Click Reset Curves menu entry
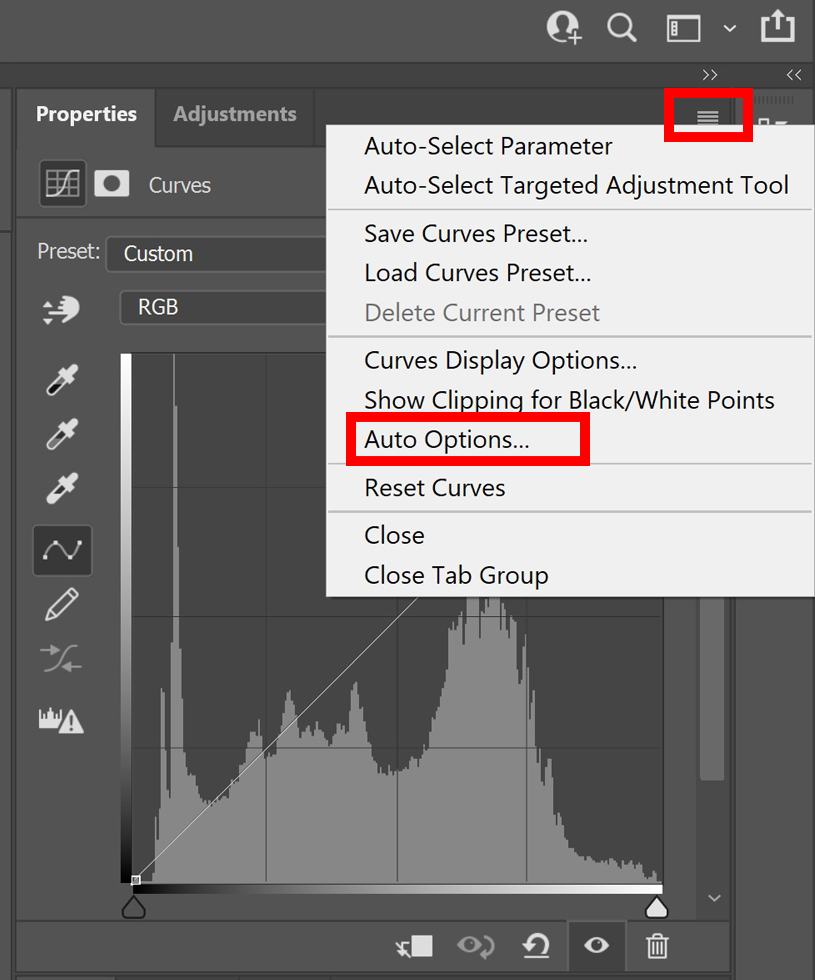 [x=435, y=488]
